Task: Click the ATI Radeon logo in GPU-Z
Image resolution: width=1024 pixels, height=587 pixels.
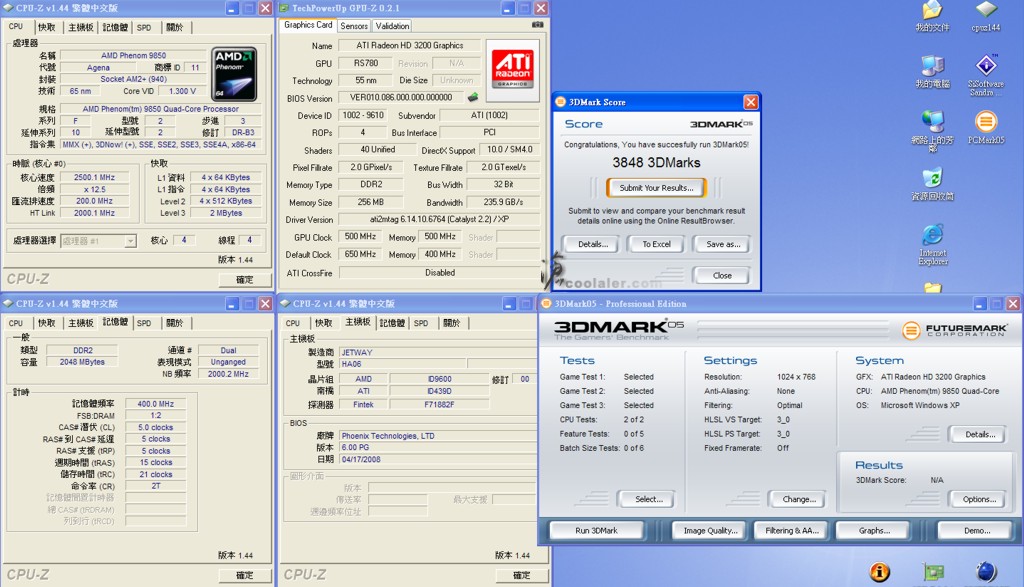Action: click(513, 69)
